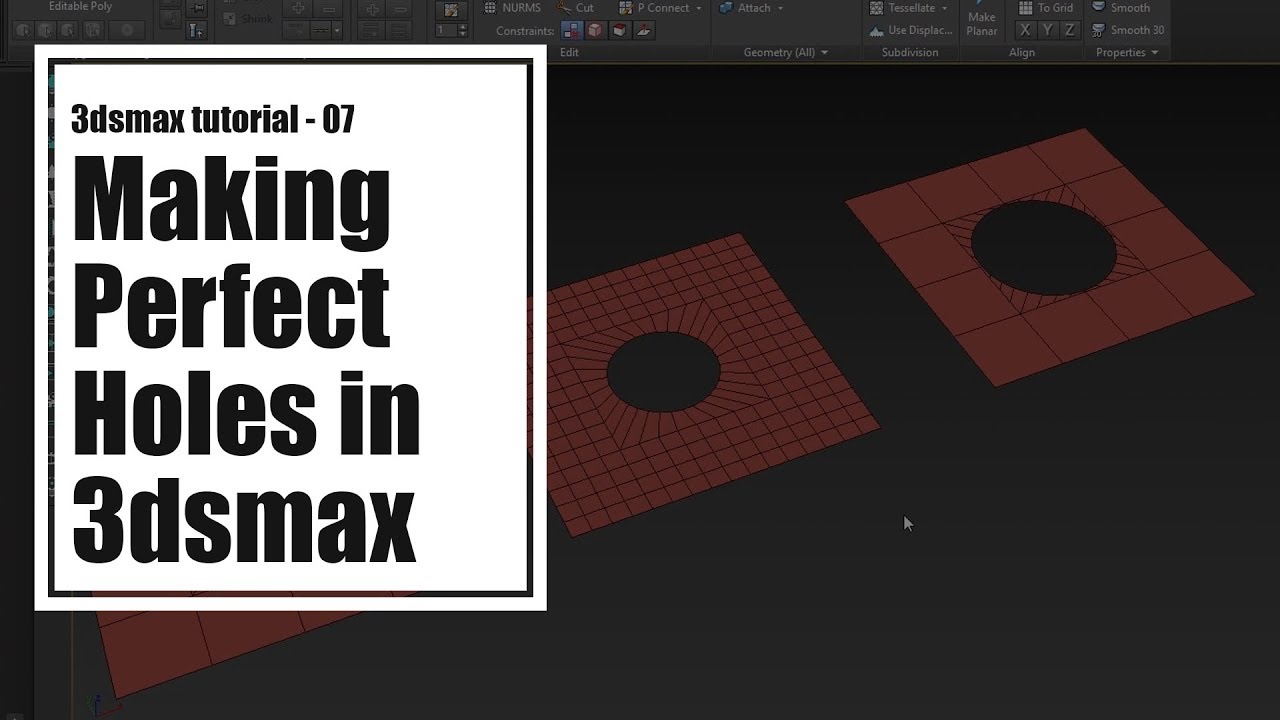Click the Shrink selection button
The image size is (1280, 720).
pyautogui.click(x=248, y=19)
